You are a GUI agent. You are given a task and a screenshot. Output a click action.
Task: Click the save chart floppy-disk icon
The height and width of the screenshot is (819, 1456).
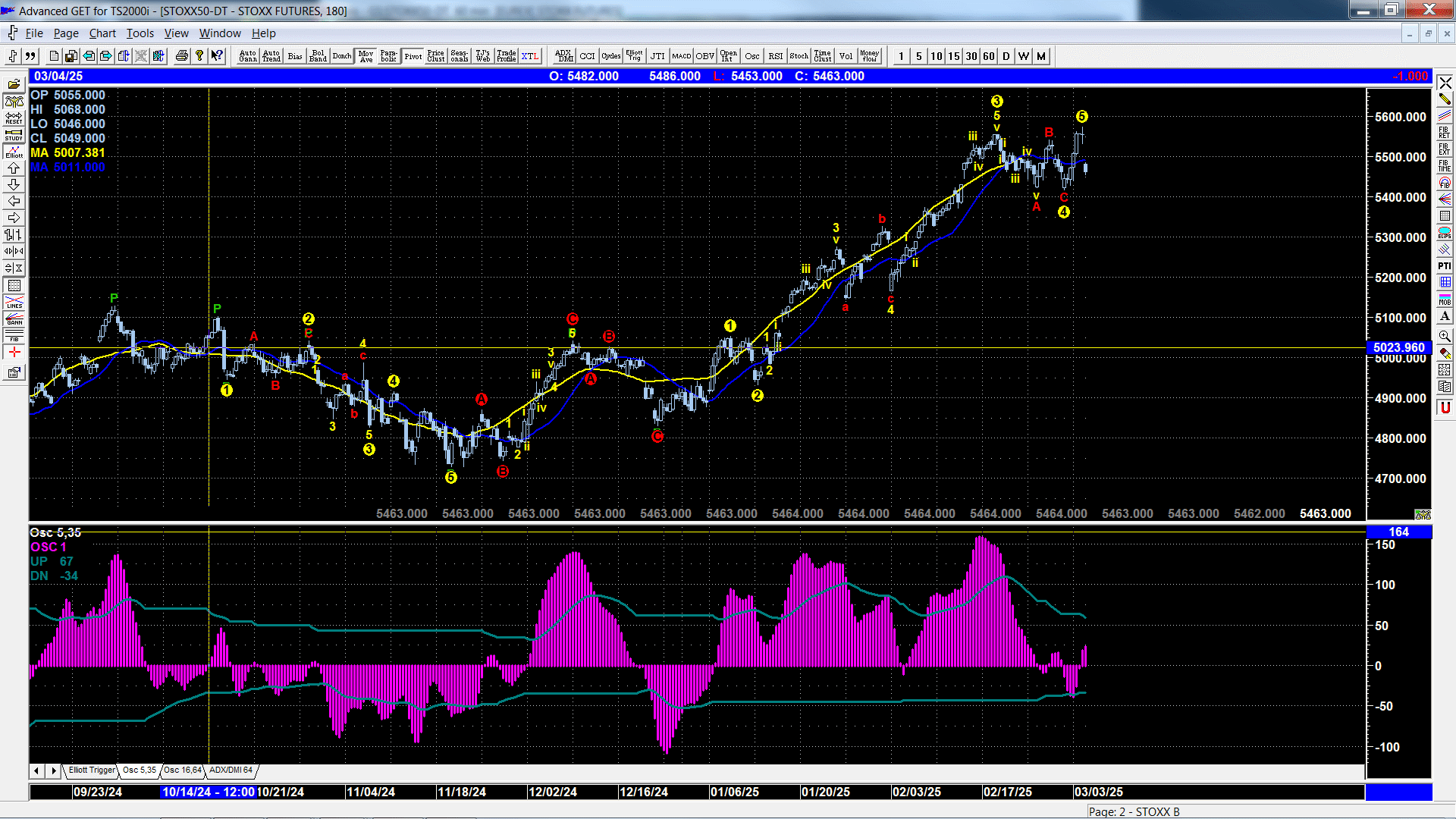[71, 56]
